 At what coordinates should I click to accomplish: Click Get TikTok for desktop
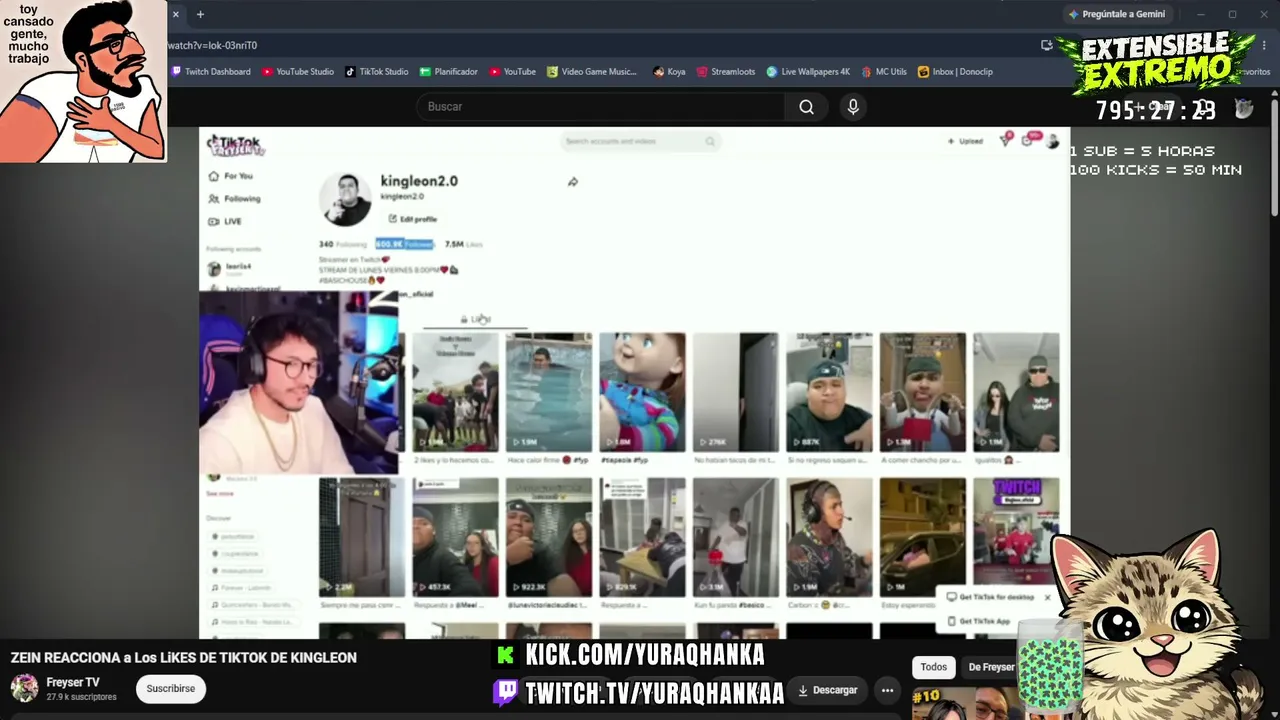coord(990,597)
